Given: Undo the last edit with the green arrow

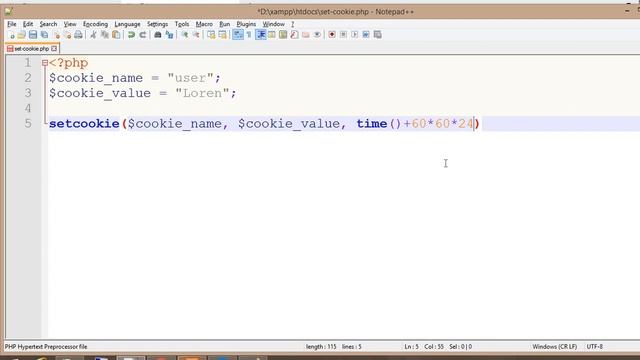Looking at the screenshot, I should point(131,35).
